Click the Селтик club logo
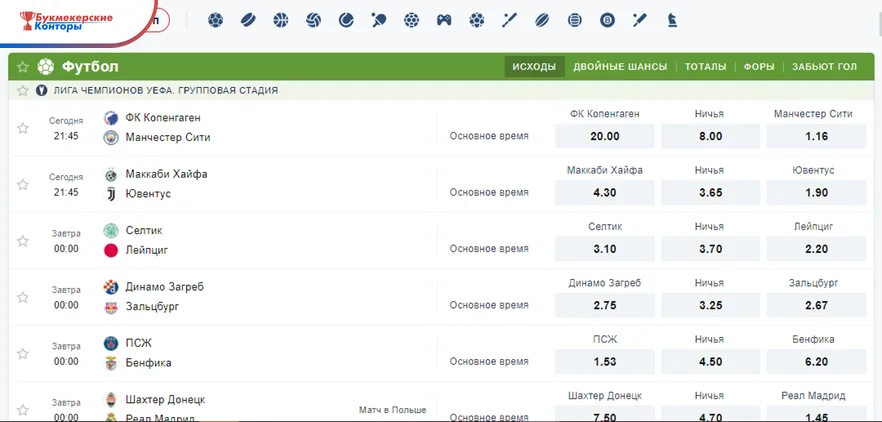882x422 pixels. 111,230
